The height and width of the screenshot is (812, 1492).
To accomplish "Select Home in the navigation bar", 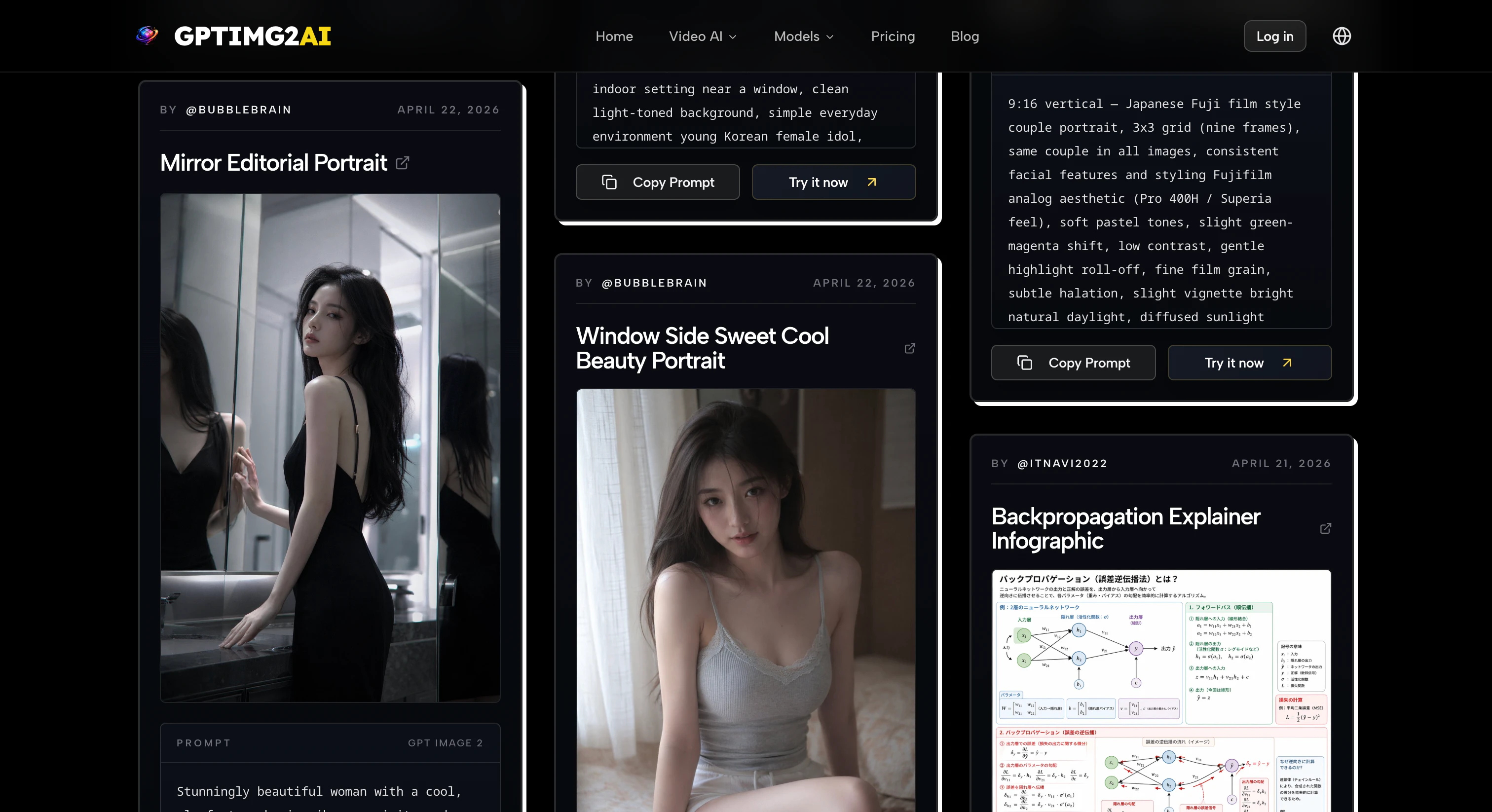I will coord(614,36).
